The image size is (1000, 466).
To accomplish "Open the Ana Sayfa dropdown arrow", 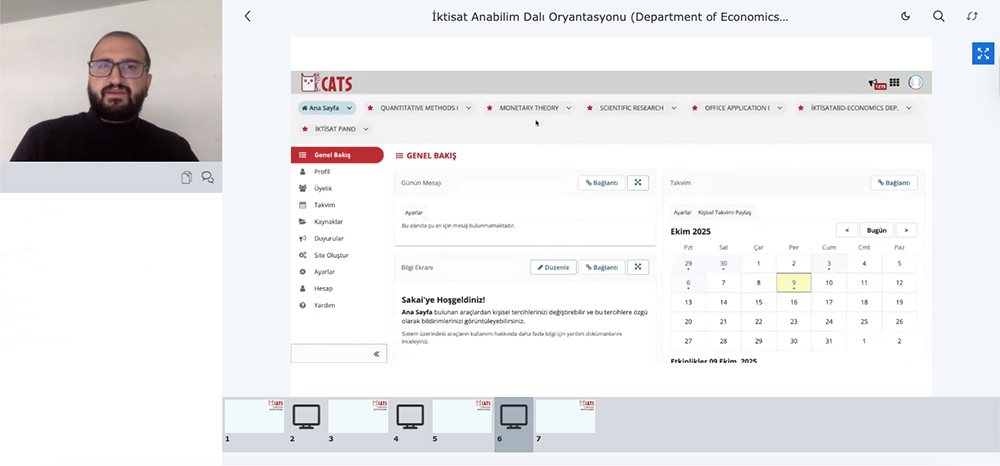I will pyautogui.click(x=350, y=108).
